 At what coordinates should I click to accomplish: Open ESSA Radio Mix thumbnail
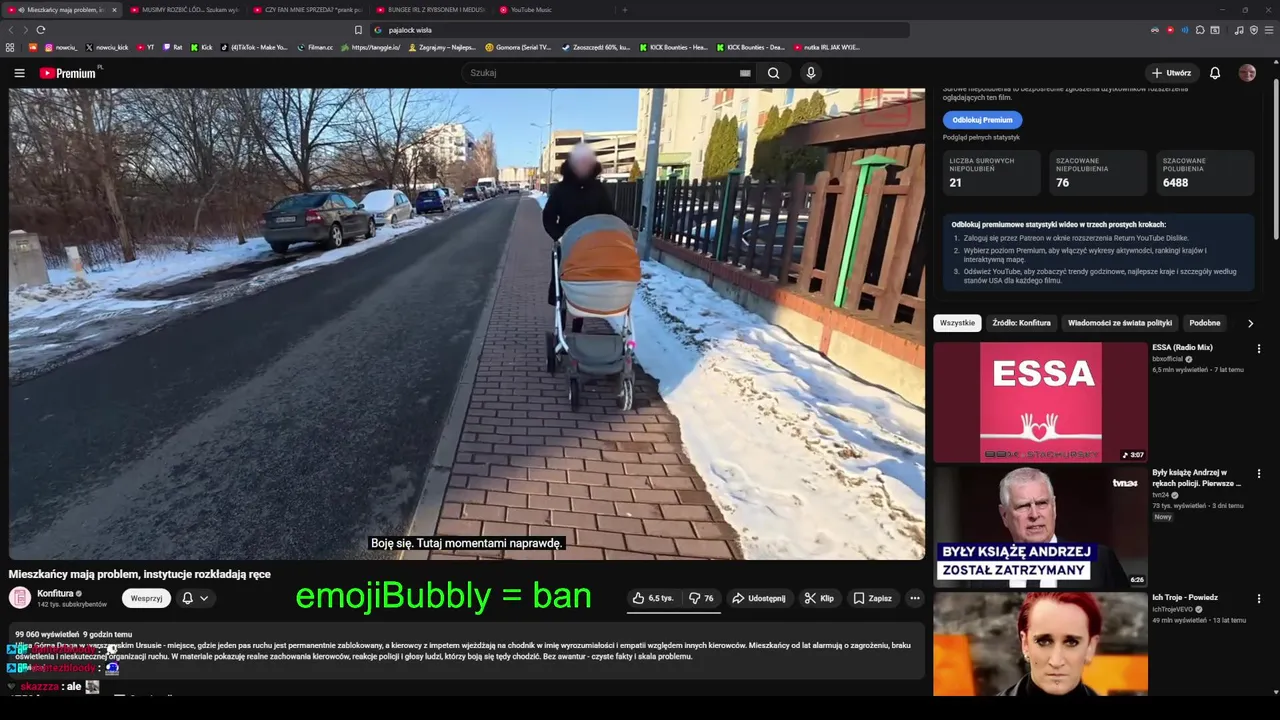1040,402
